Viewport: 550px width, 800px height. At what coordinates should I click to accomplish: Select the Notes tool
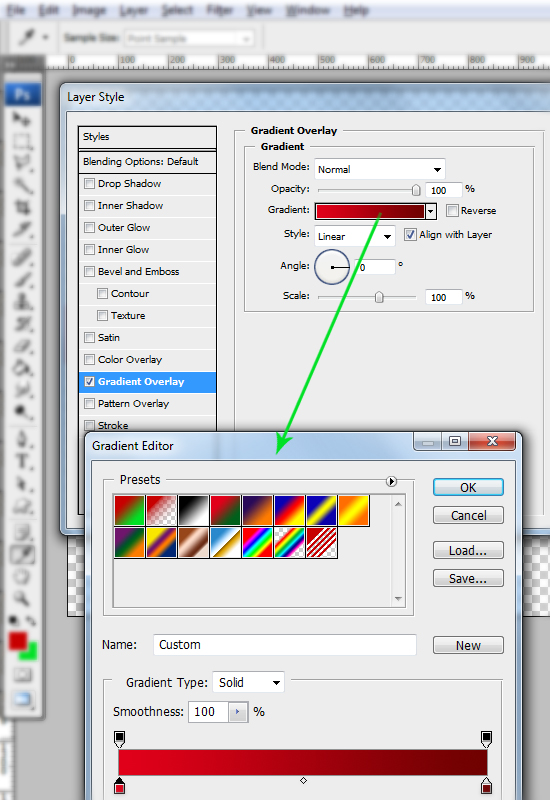pos(21,533)
